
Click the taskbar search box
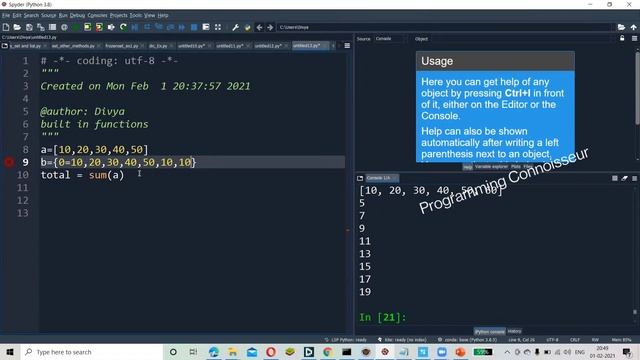(92, 352)
